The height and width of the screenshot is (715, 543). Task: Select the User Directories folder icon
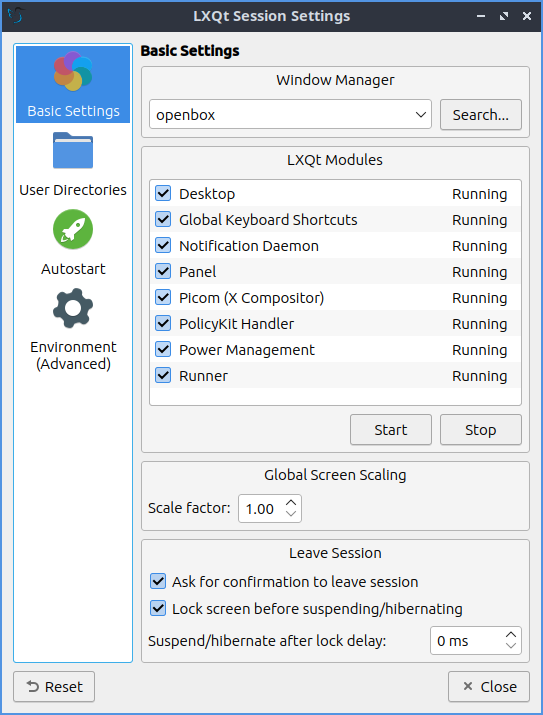(x=73, y=150)
